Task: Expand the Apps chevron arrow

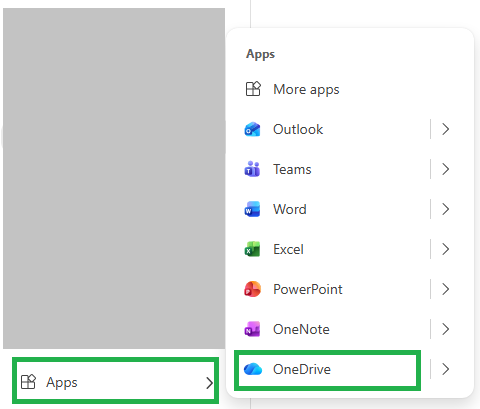Action: [x=209, y=383]
